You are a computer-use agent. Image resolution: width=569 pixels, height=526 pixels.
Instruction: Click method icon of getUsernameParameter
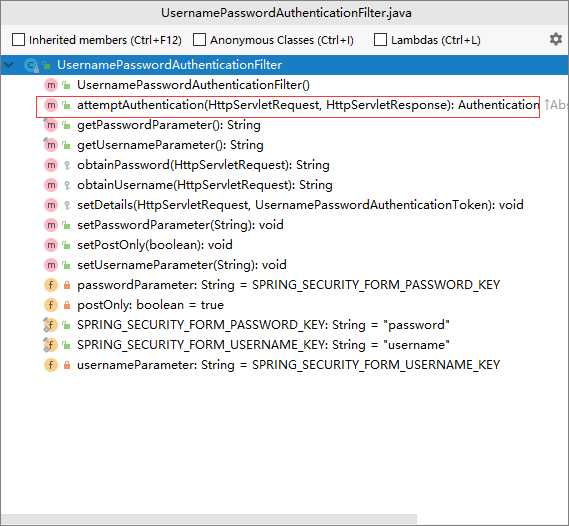[51, 145]
